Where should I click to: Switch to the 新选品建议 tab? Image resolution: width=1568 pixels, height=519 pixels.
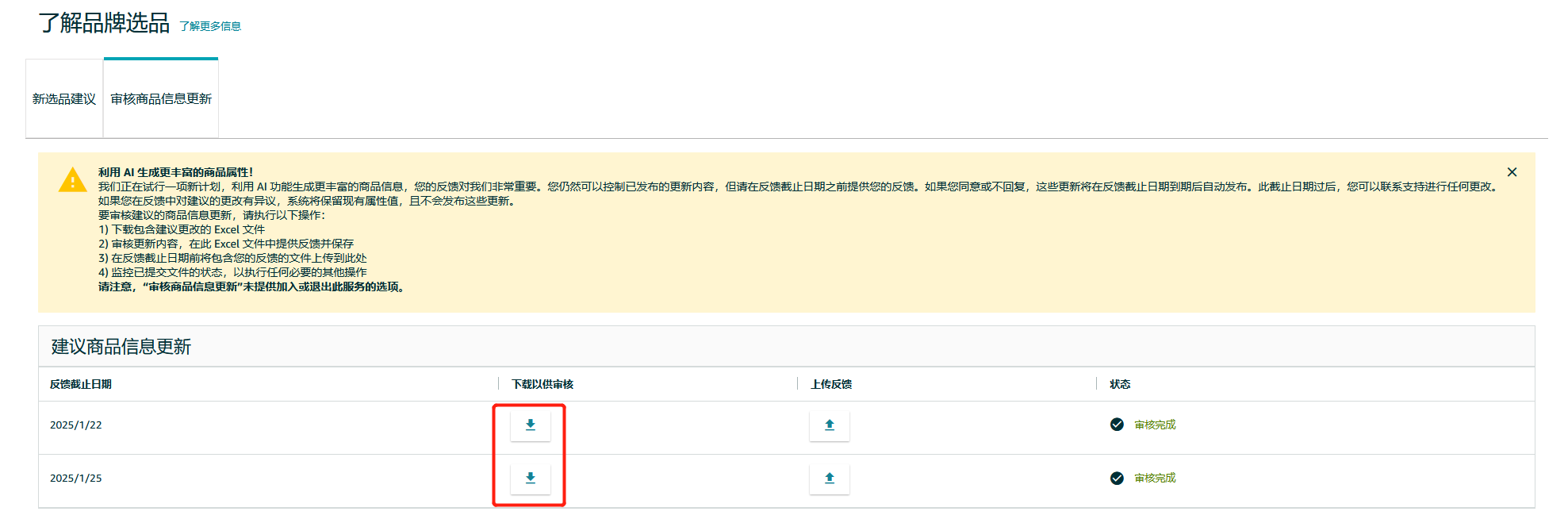pos(64,99)
